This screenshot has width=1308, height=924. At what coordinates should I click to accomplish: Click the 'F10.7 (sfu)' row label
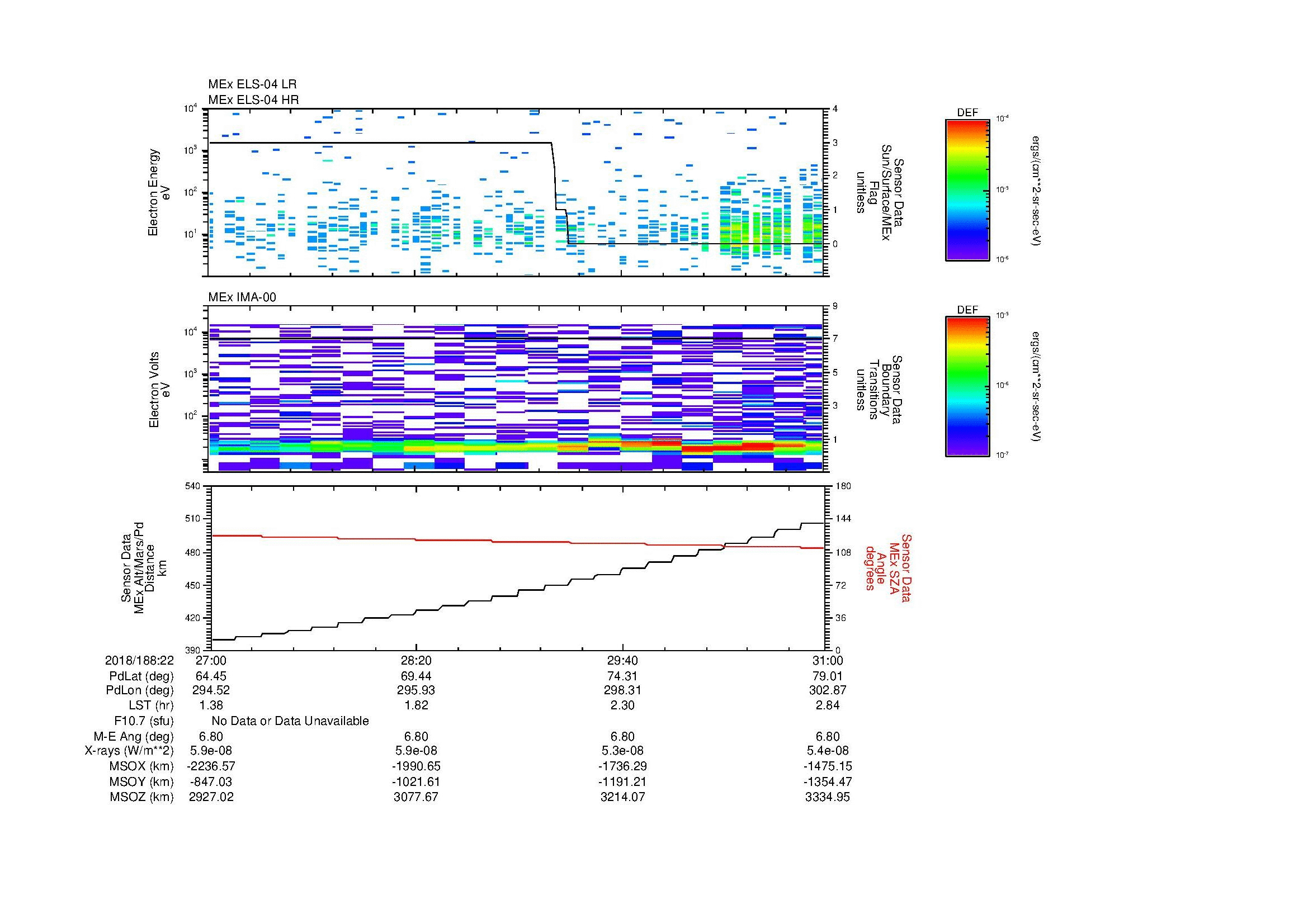click(144, 721)
